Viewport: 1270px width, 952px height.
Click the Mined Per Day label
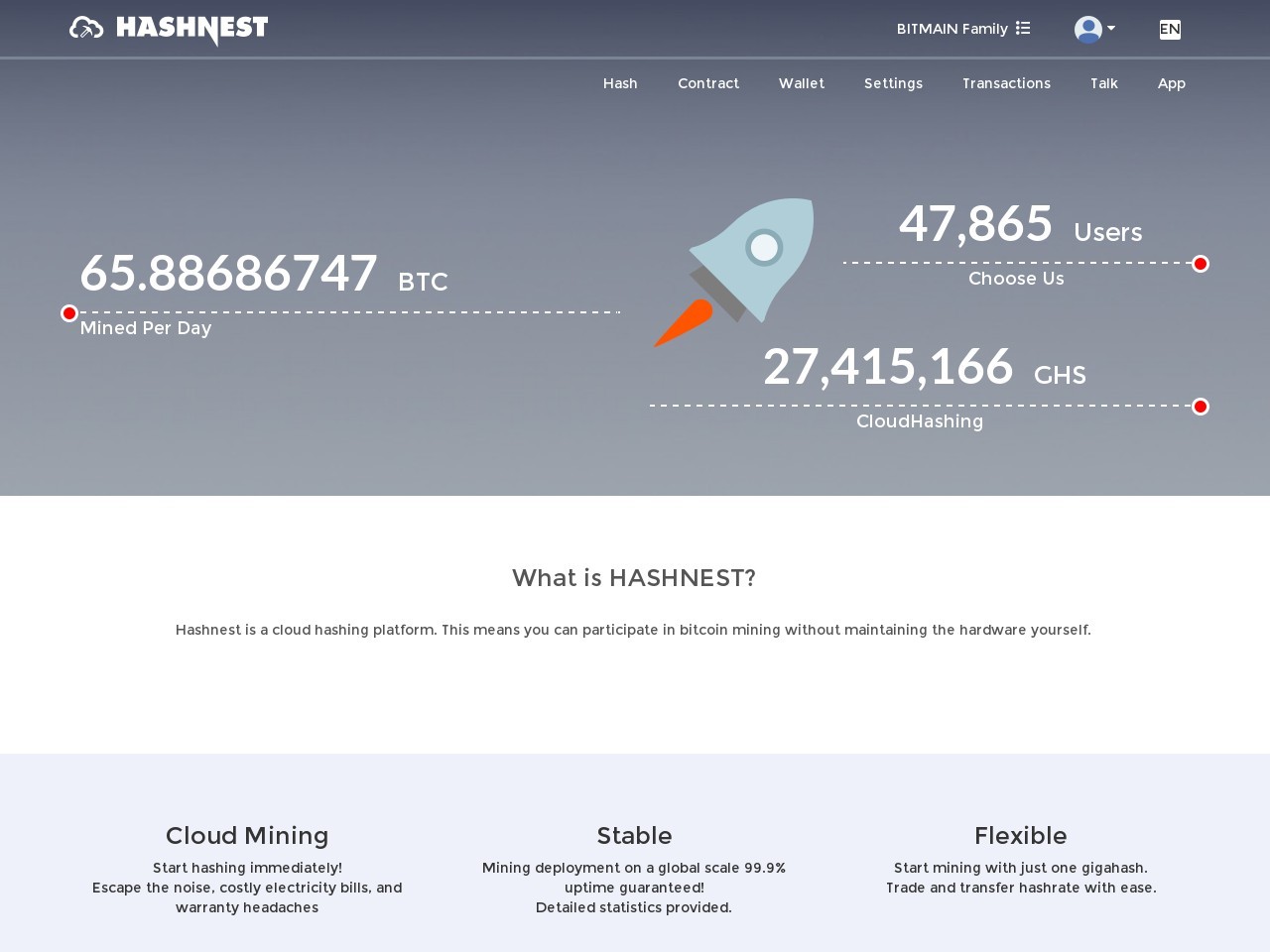pos(146,328)
